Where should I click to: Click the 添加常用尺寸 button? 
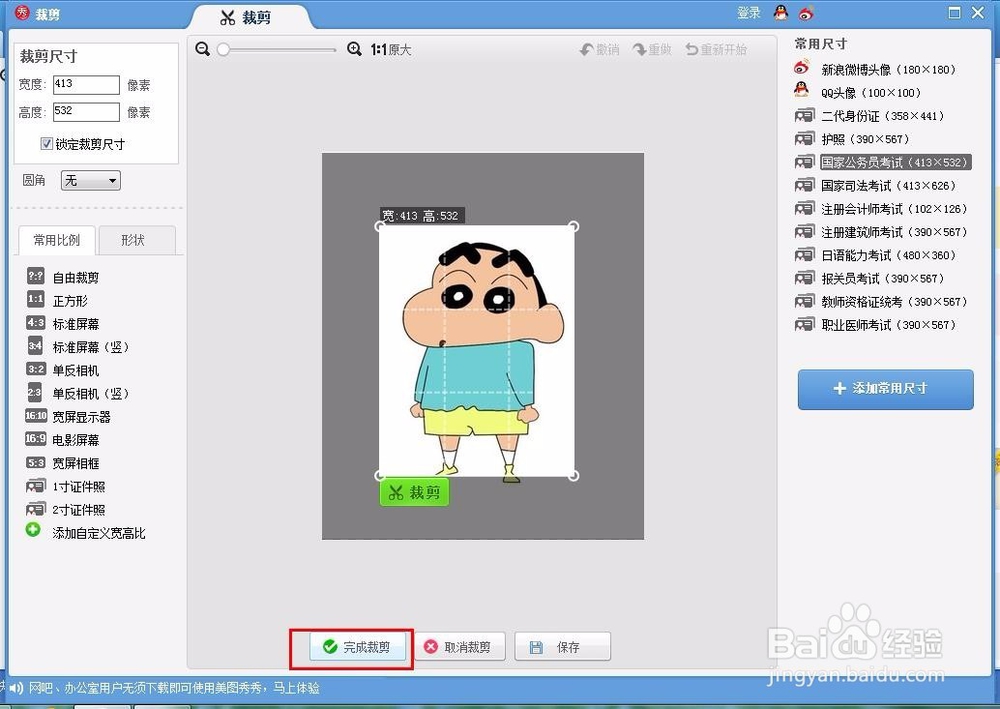coord(885,389)
